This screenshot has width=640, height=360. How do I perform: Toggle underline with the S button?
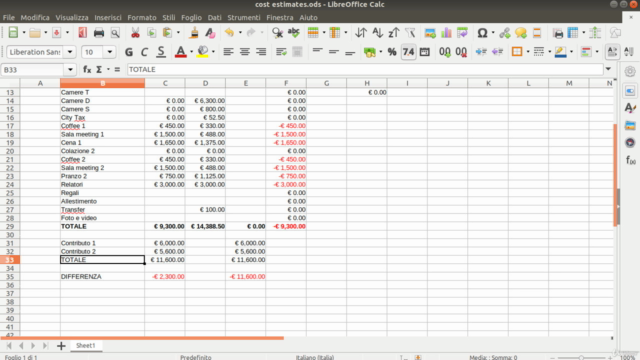click(x=161, y=52)
